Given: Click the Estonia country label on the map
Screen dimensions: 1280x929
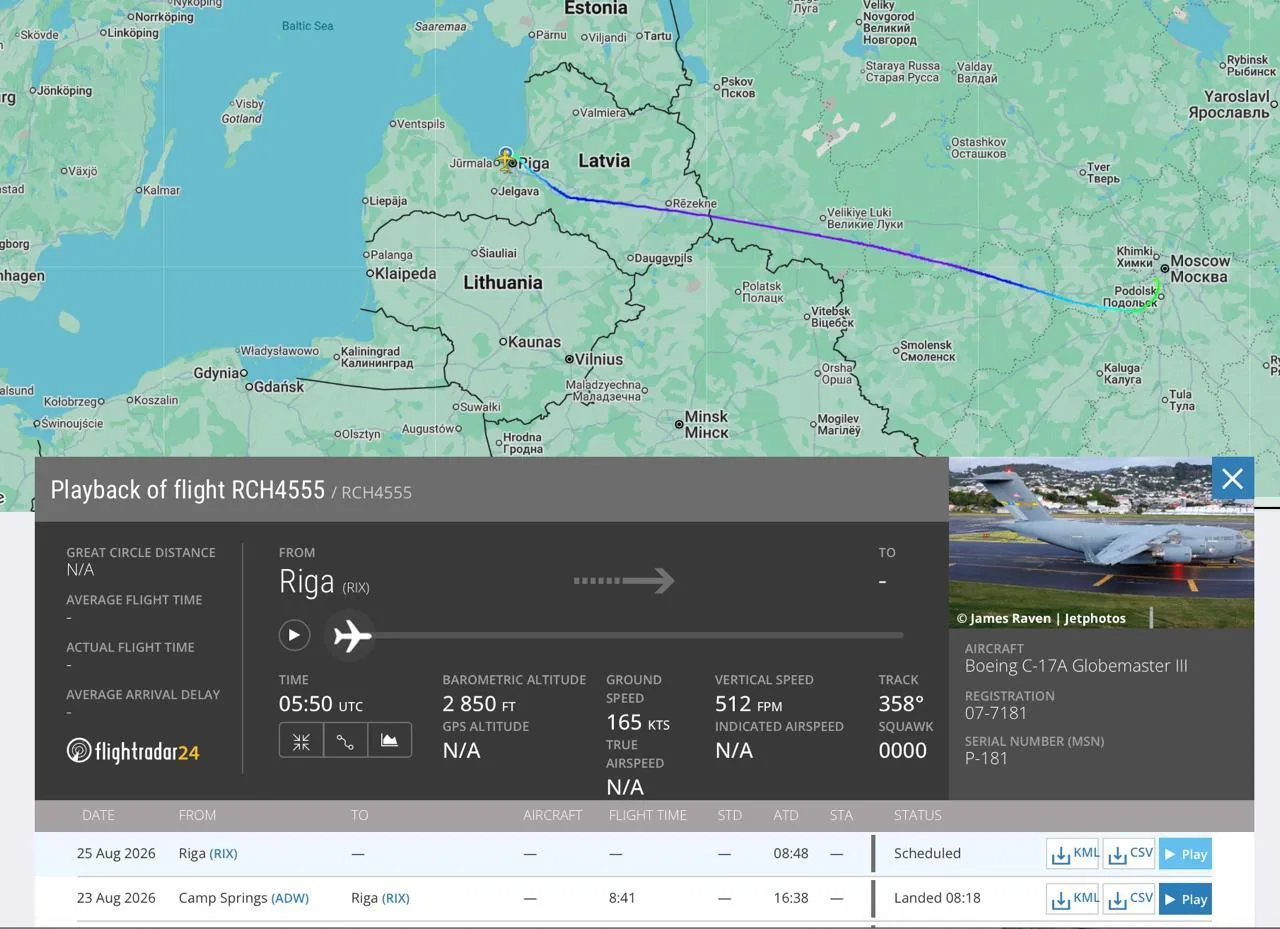Looking at the screenshot, I should click(x=596, y=8).
